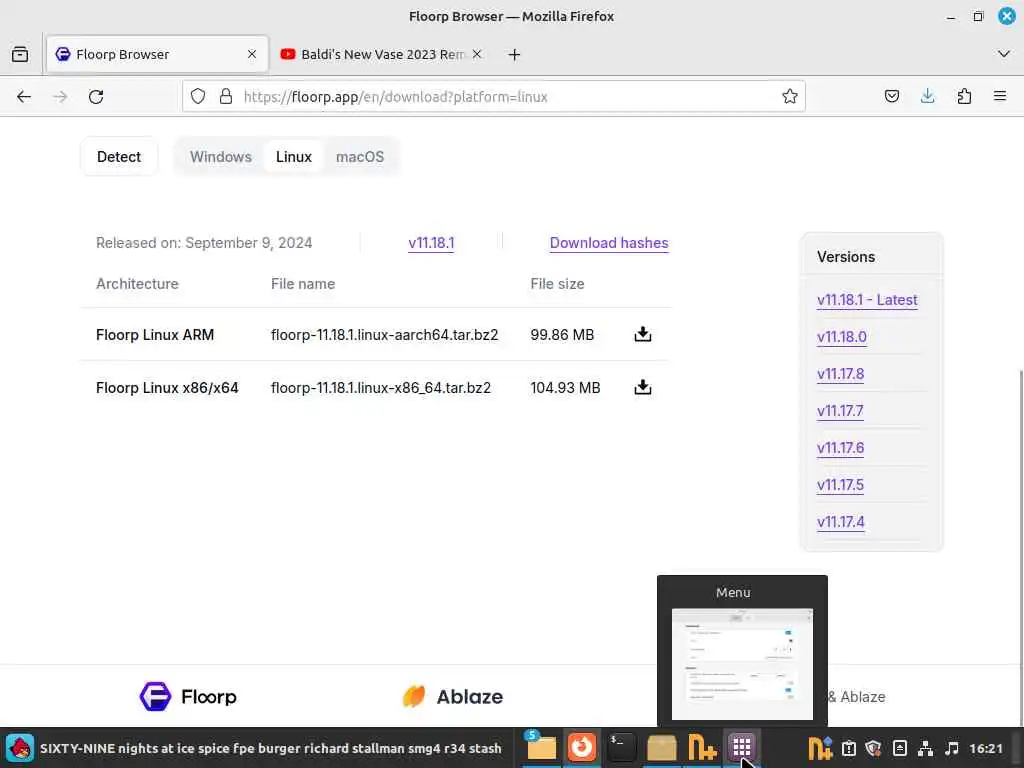Click the Floorp logo in the footer
The width and height of the screenshot is (1024, 768).
click(x=188, y=696)
